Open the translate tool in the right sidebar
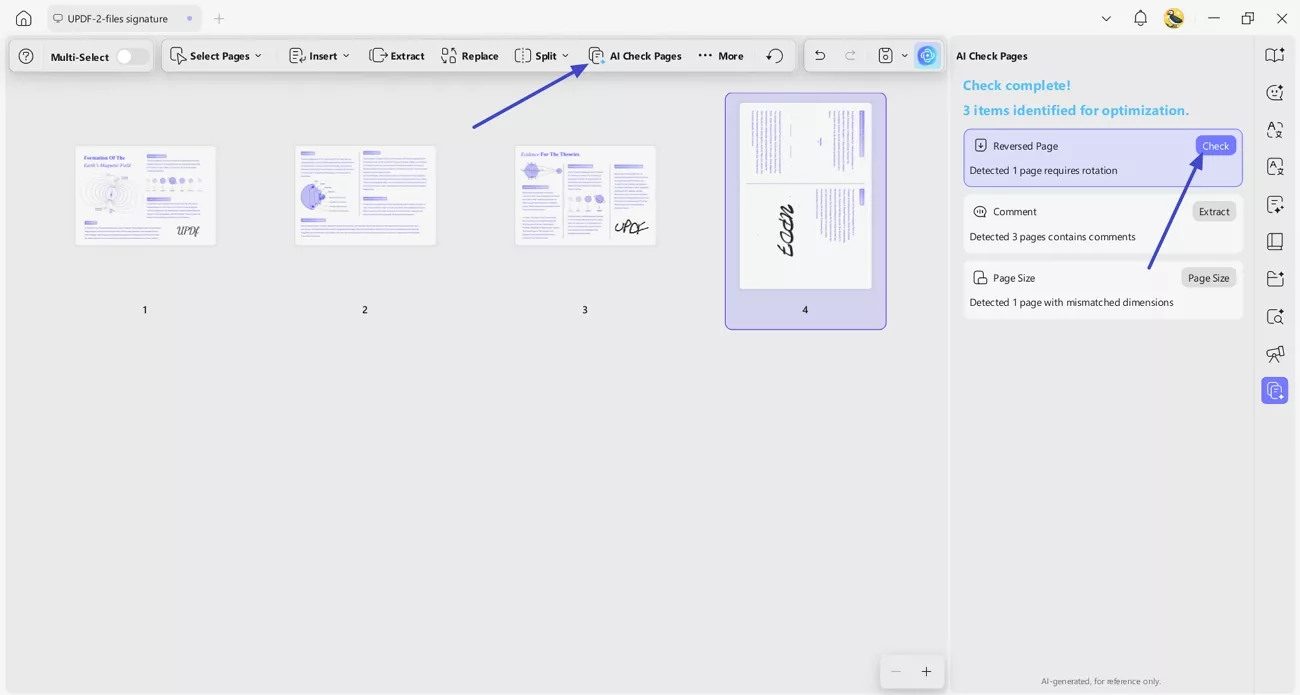1300x695 pixels. (x=1275, y=130)
